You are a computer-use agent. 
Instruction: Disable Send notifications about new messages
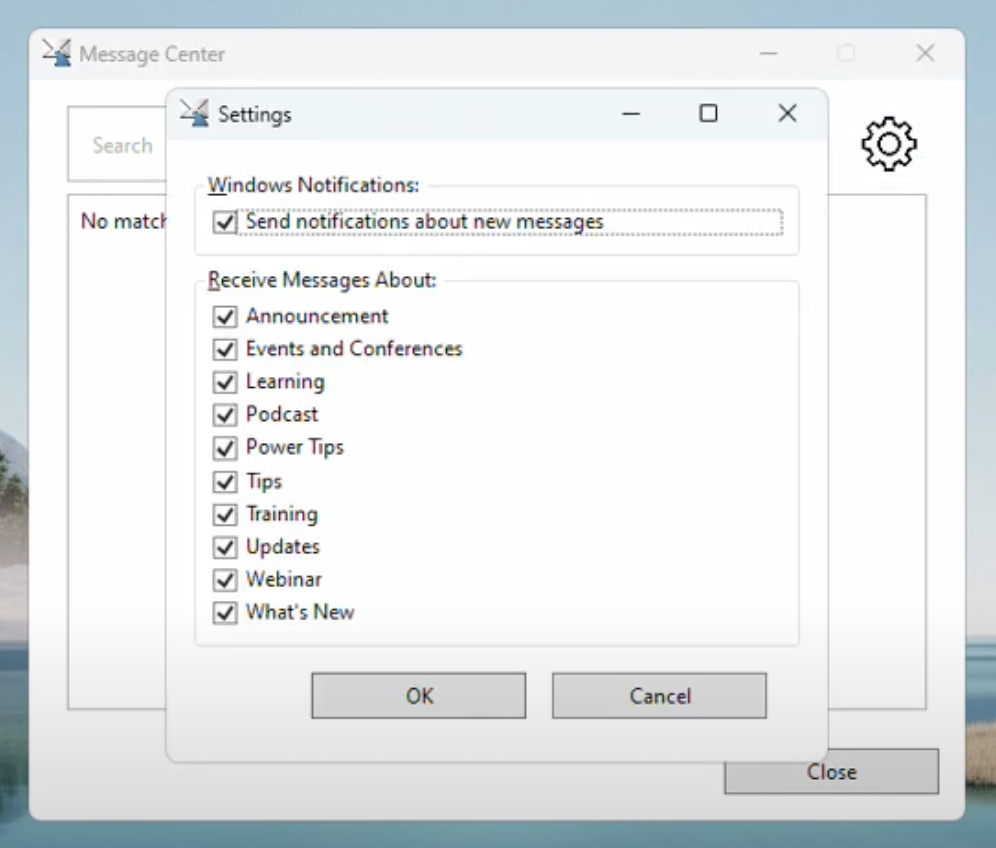[x=224, y=221]
